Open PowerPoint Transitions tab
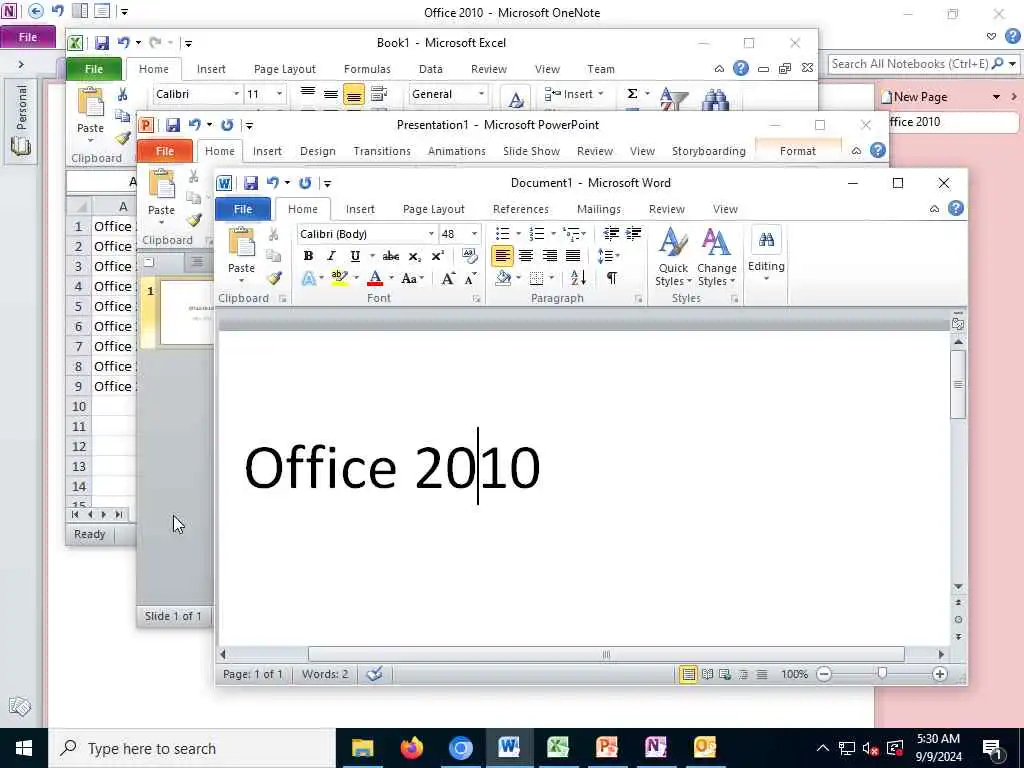This screenshot has height=768, width=1024. point(382,151)
